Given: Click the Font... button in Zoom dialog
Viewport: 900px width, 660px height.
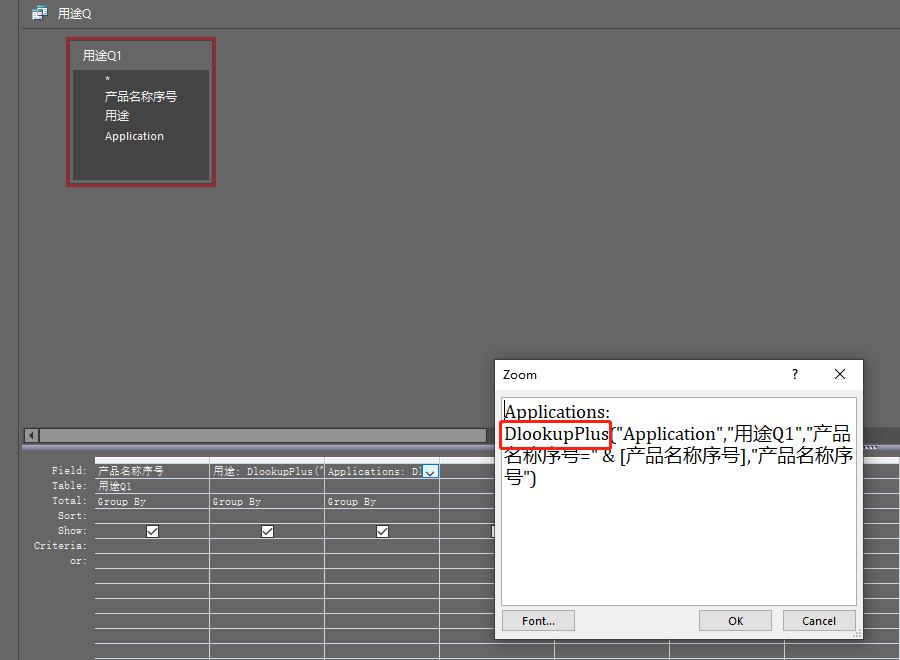Looking at the screenshot, I should (538, 620).
